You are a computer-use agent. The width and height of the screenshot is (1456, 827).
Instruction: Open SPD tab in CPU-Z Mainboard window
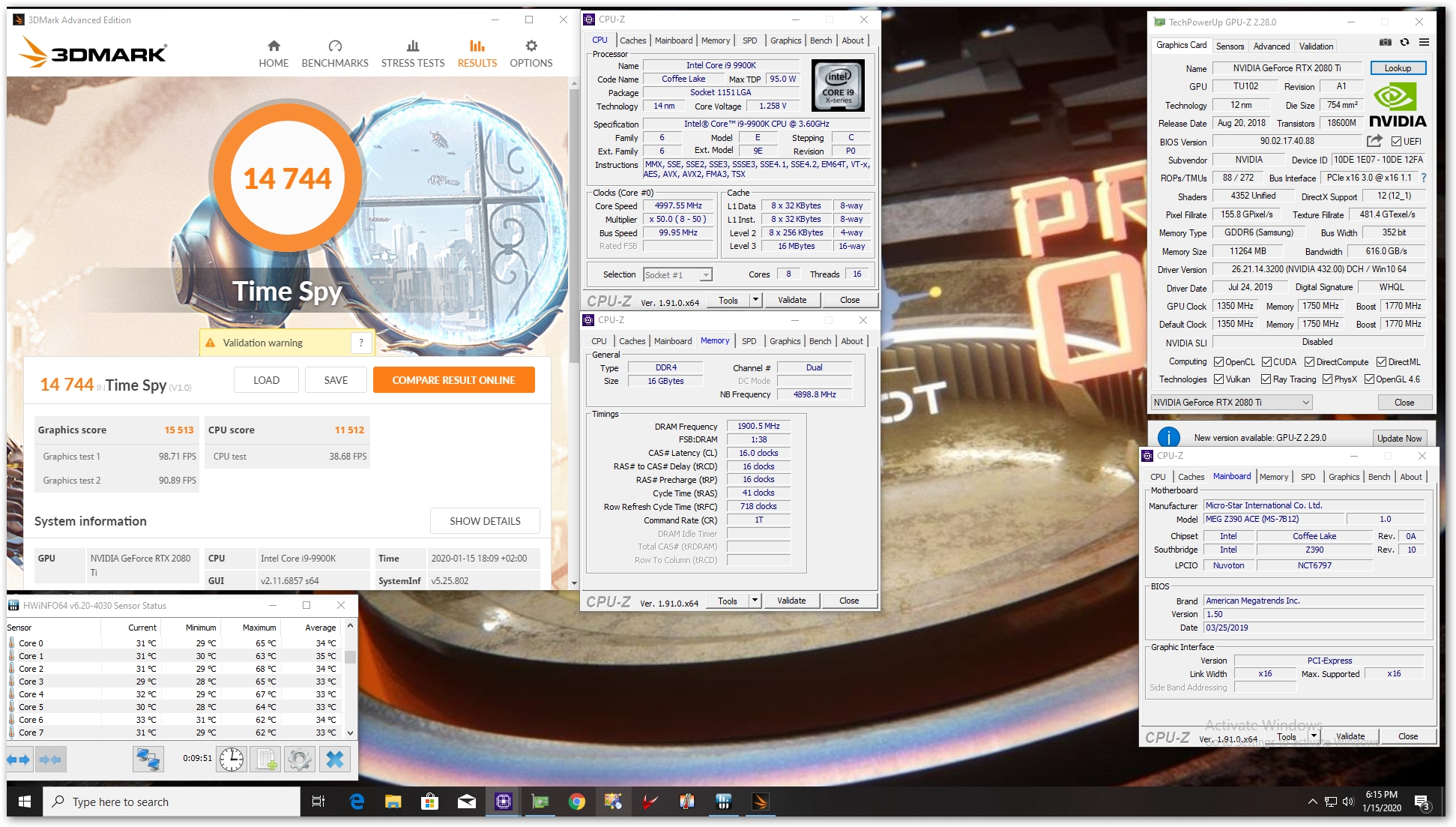[x=1308, y=477]
